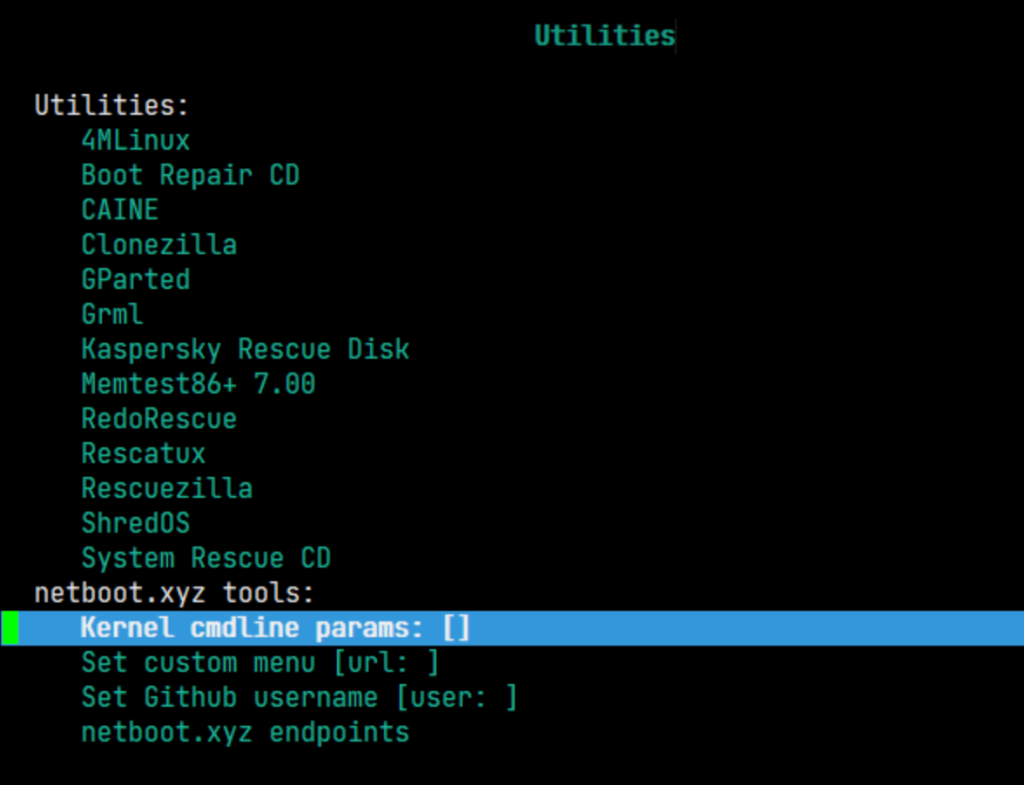Select the GParted entry
Image resolution: width=1024 pixels, height=785 pixels.
click(x=135, y=279)
